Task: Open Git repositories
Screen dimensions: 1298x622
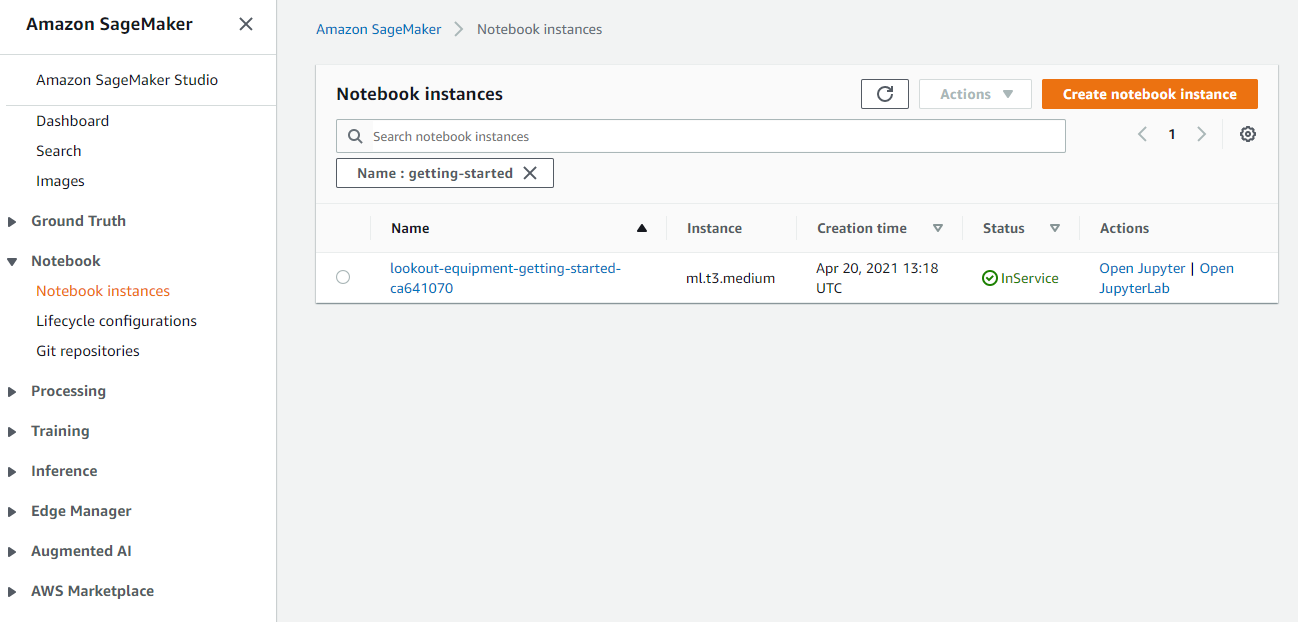Action: tap(88, 351)
